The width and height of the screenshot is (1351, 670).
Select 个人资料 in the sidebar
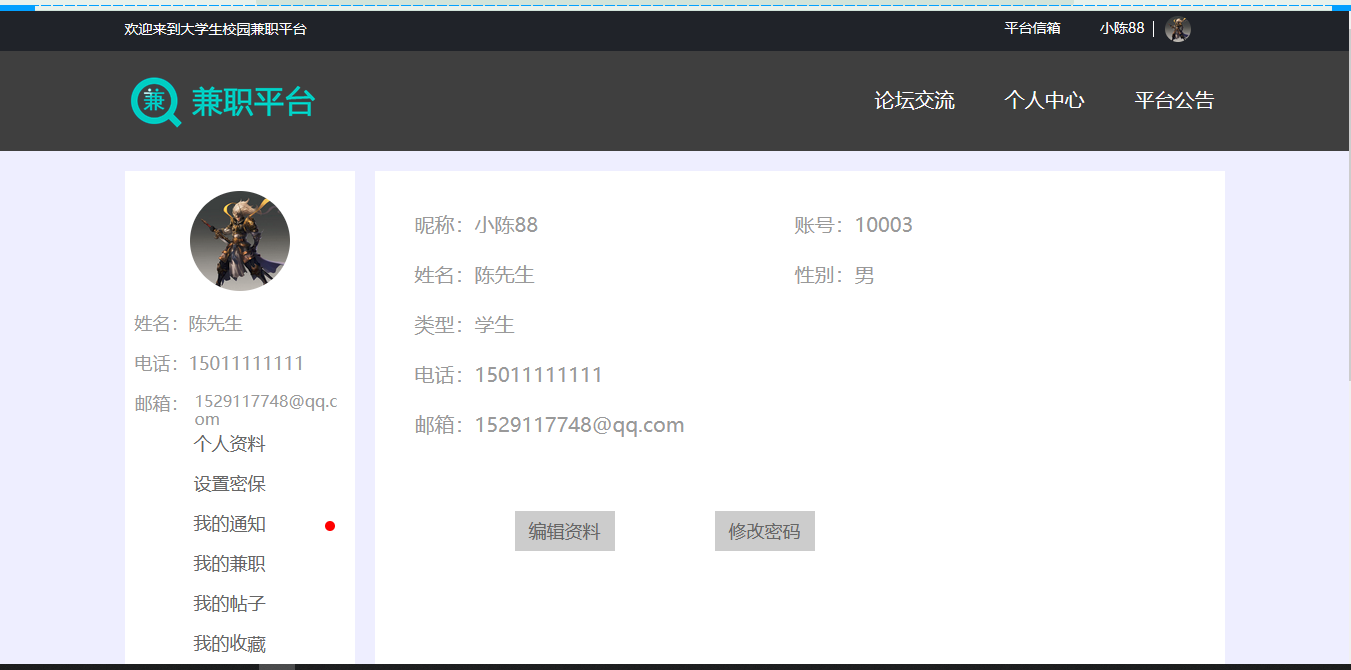click(x=231, y=443)
